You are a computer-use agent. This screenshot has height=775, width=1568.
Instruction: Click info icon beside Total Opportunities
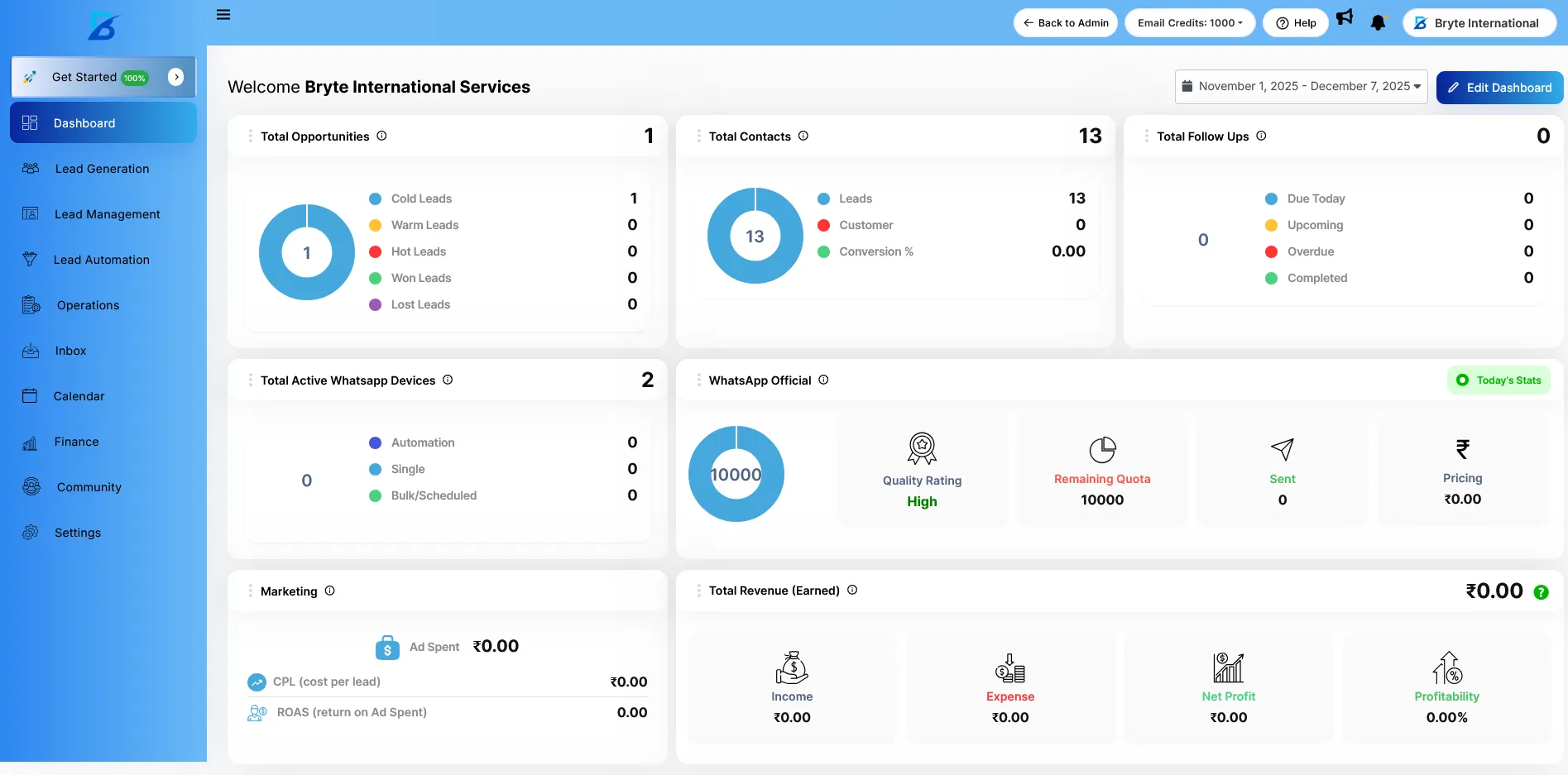(381, 136)
